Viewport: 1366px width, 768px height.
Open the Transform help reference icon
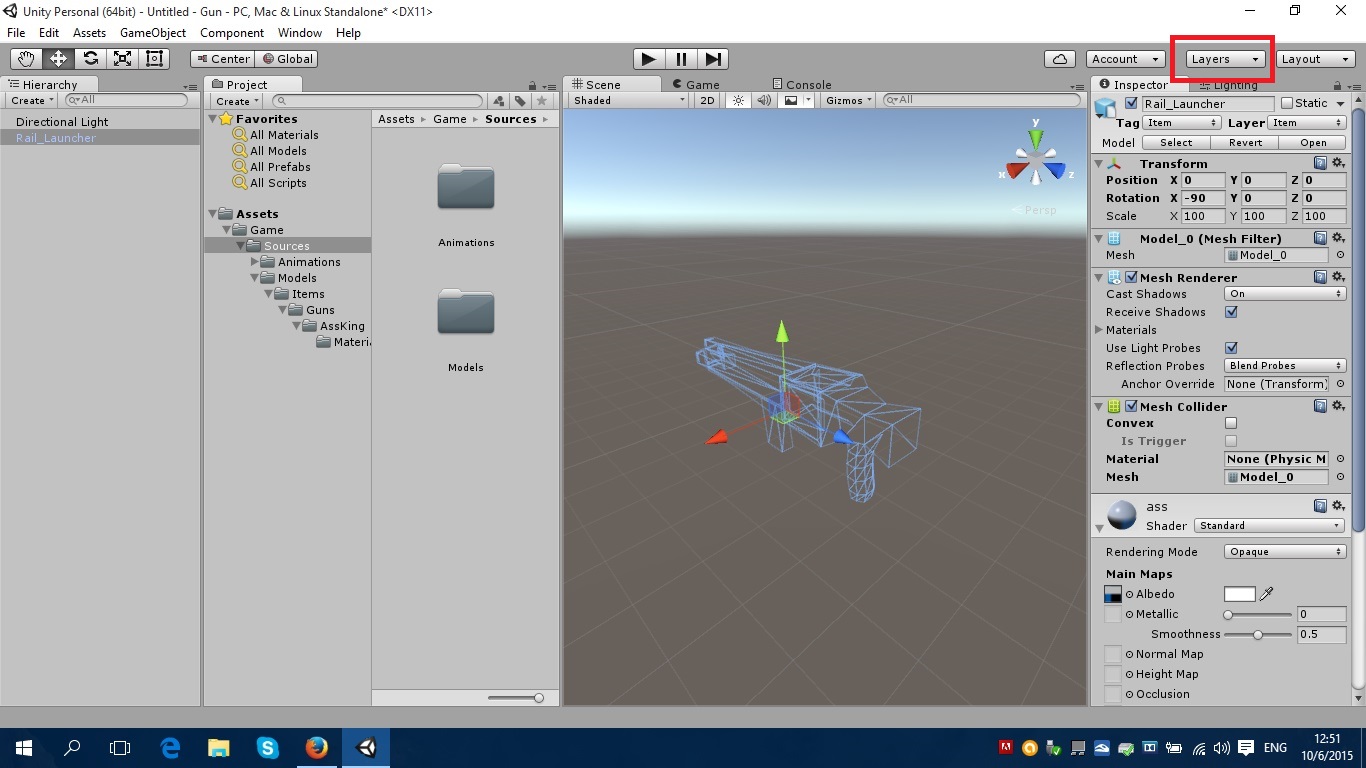pos(1320,163)
